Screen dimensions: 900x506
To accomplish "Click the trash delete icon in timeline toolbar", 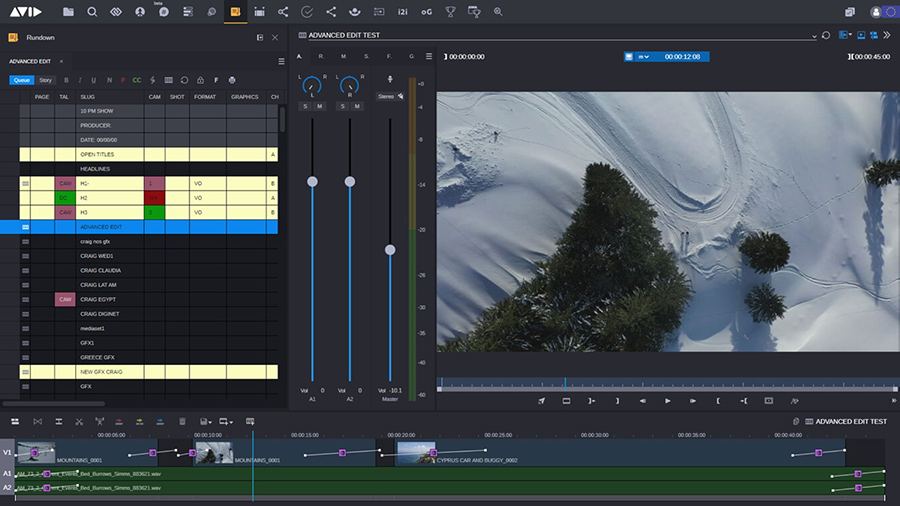I will 183,422.
